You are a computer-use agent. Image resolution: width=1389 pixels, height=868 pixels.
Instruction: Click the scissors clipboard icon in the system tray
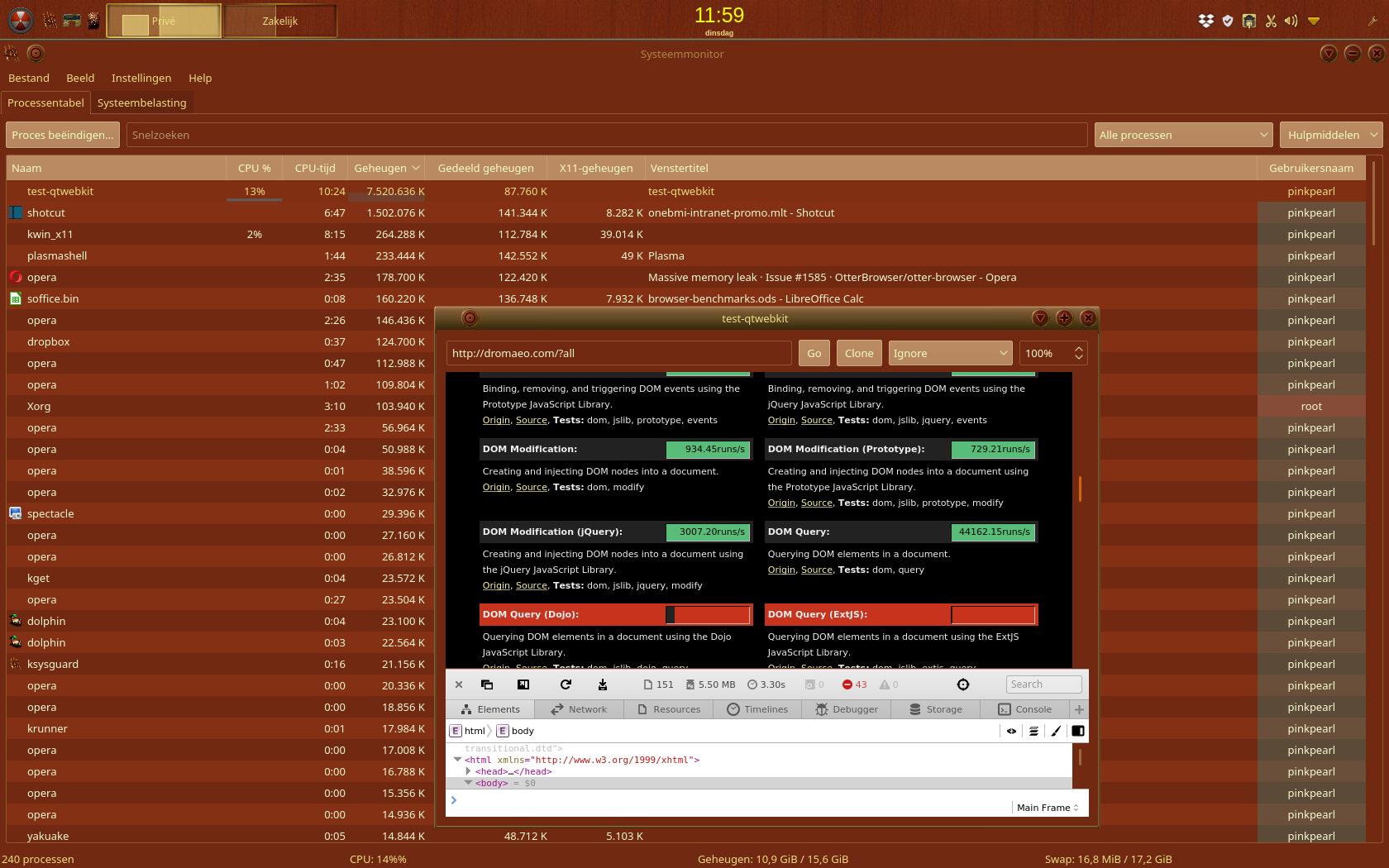1271,21
